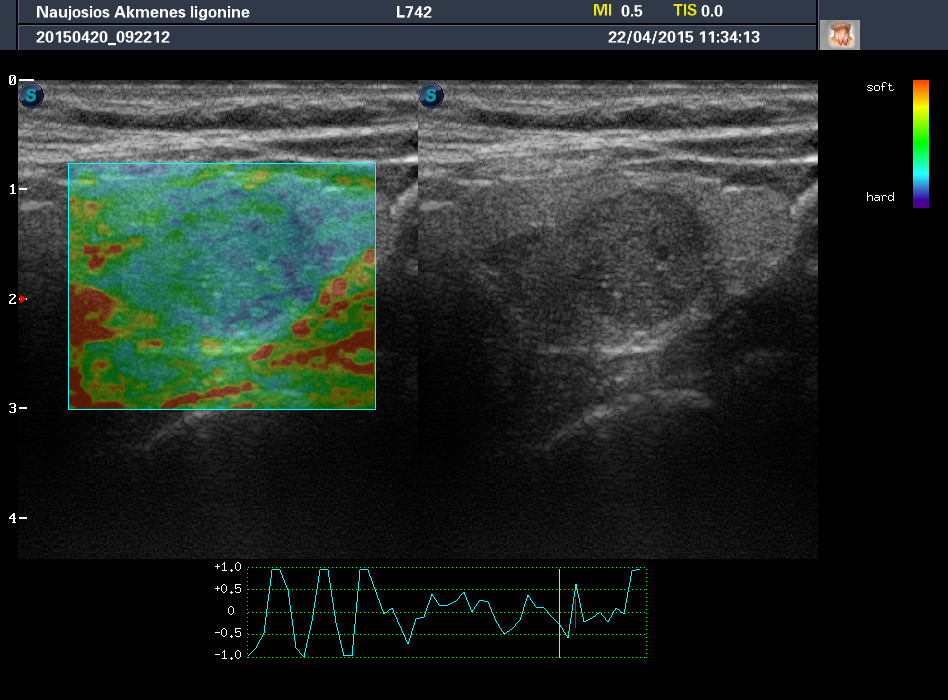The image size is (948, 700).
Task: Click the 'soft' color scale label
Action: tap(880, 88)
